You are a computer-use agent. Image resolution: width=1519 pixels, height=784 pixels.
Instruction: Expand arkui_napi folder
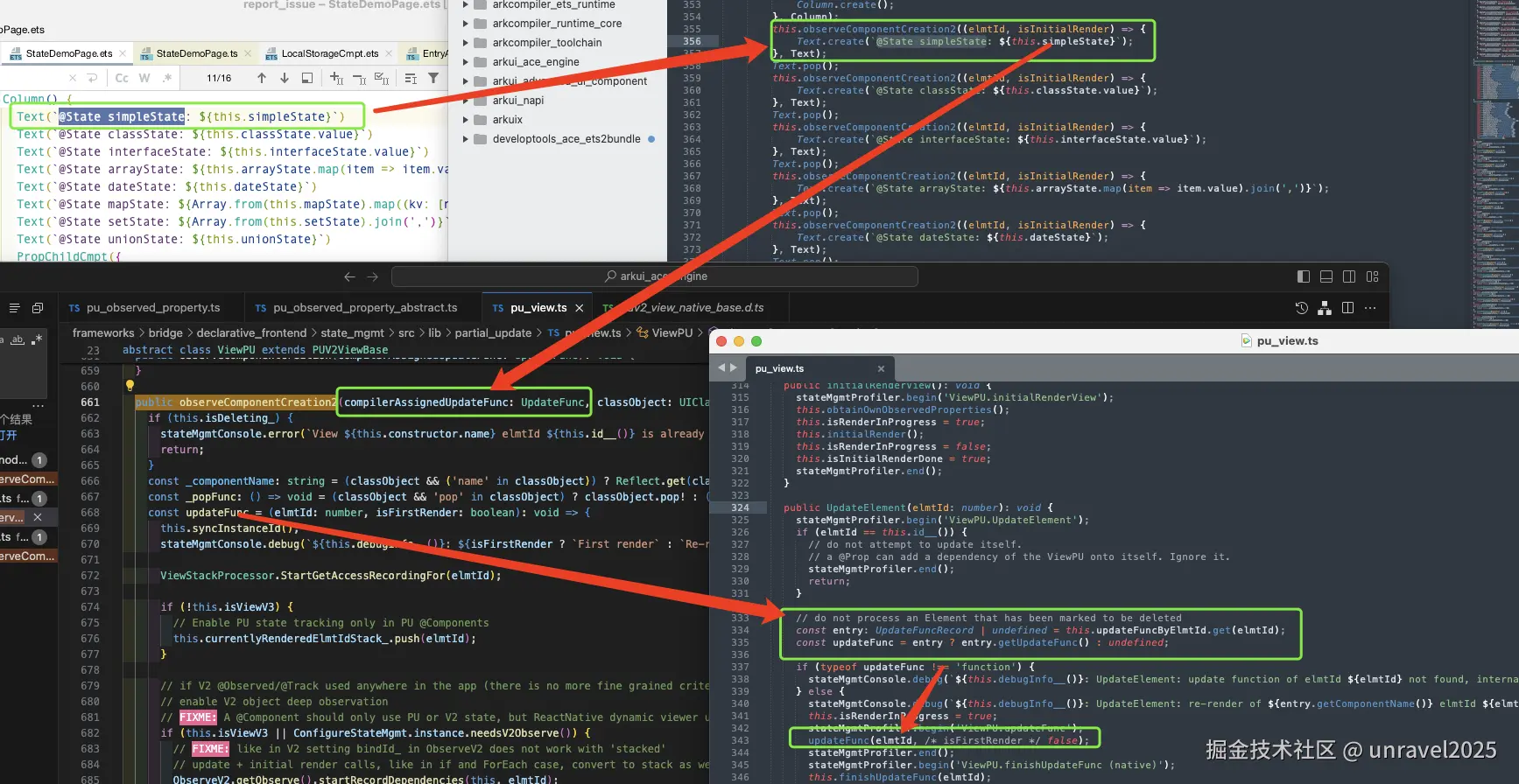click(466, 101)
